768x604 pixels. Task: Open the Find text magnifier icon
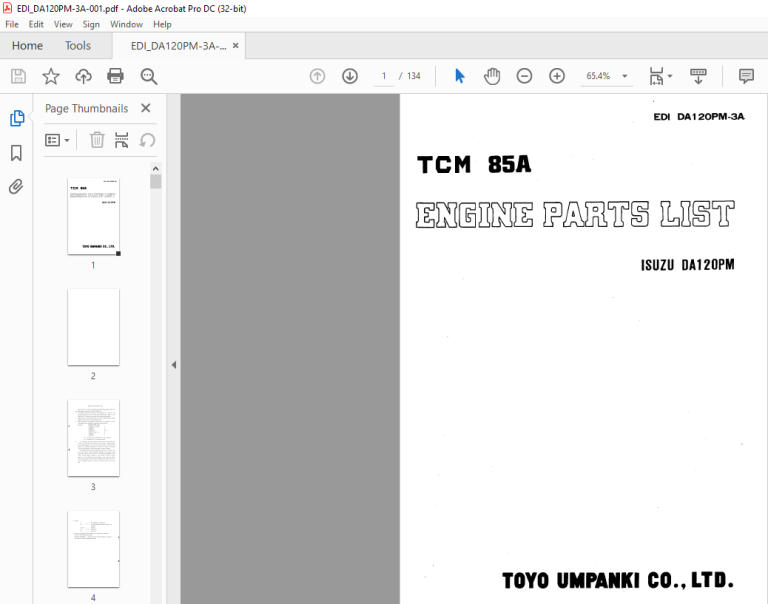148,76
